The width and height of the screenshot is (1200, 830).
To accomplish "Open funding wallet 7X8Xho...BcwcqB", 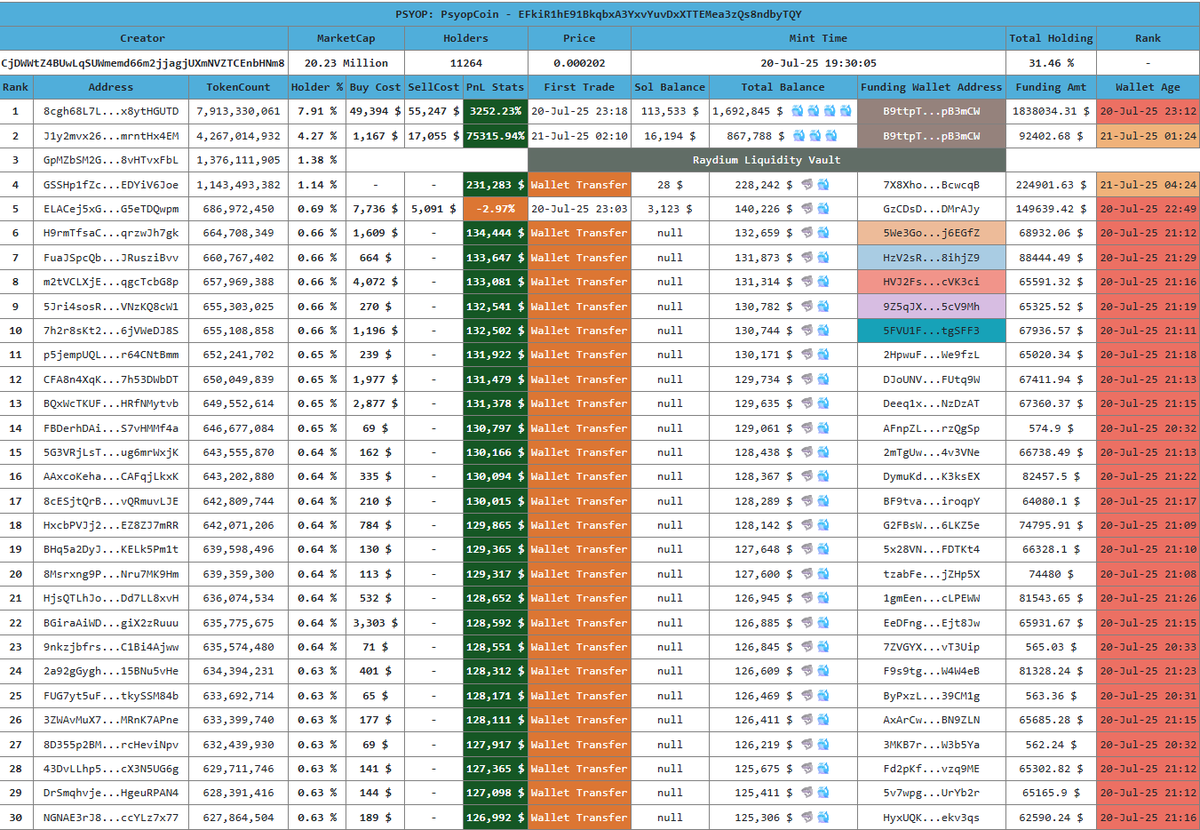I will coord(931,185).
